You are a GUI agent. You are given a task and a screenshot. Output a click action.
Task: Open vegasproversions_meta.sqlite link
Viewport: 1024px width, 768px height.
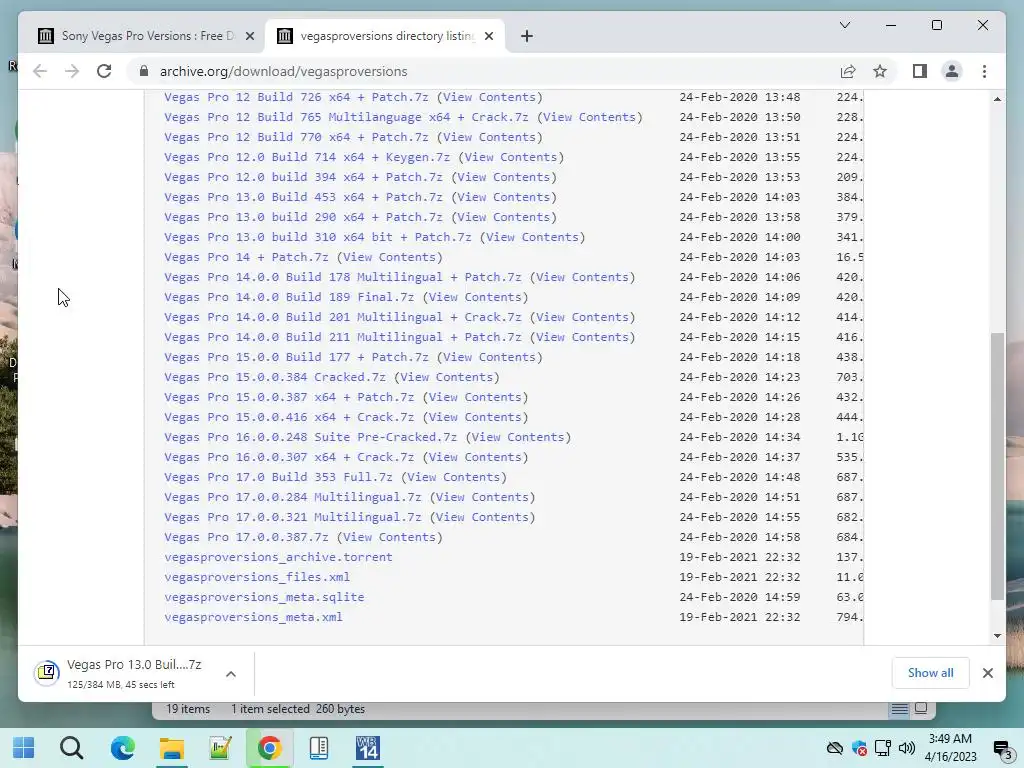click(264, 597)
